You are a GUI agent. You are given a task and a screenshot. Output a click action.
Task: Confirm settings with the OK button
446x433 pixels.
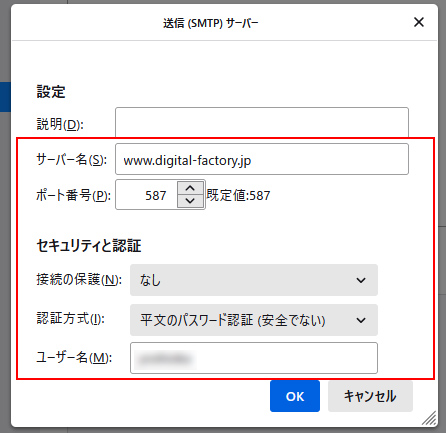[x=295, y=396]
